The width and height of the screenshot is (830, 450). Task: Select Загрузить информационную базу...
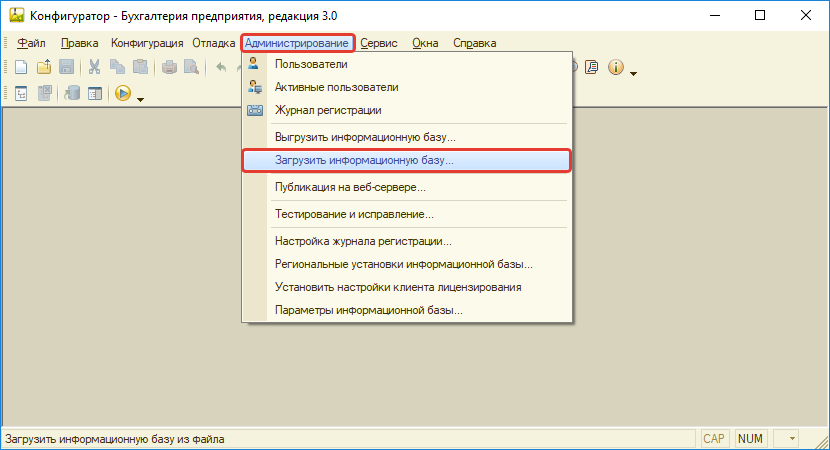(x=407, y=160)
